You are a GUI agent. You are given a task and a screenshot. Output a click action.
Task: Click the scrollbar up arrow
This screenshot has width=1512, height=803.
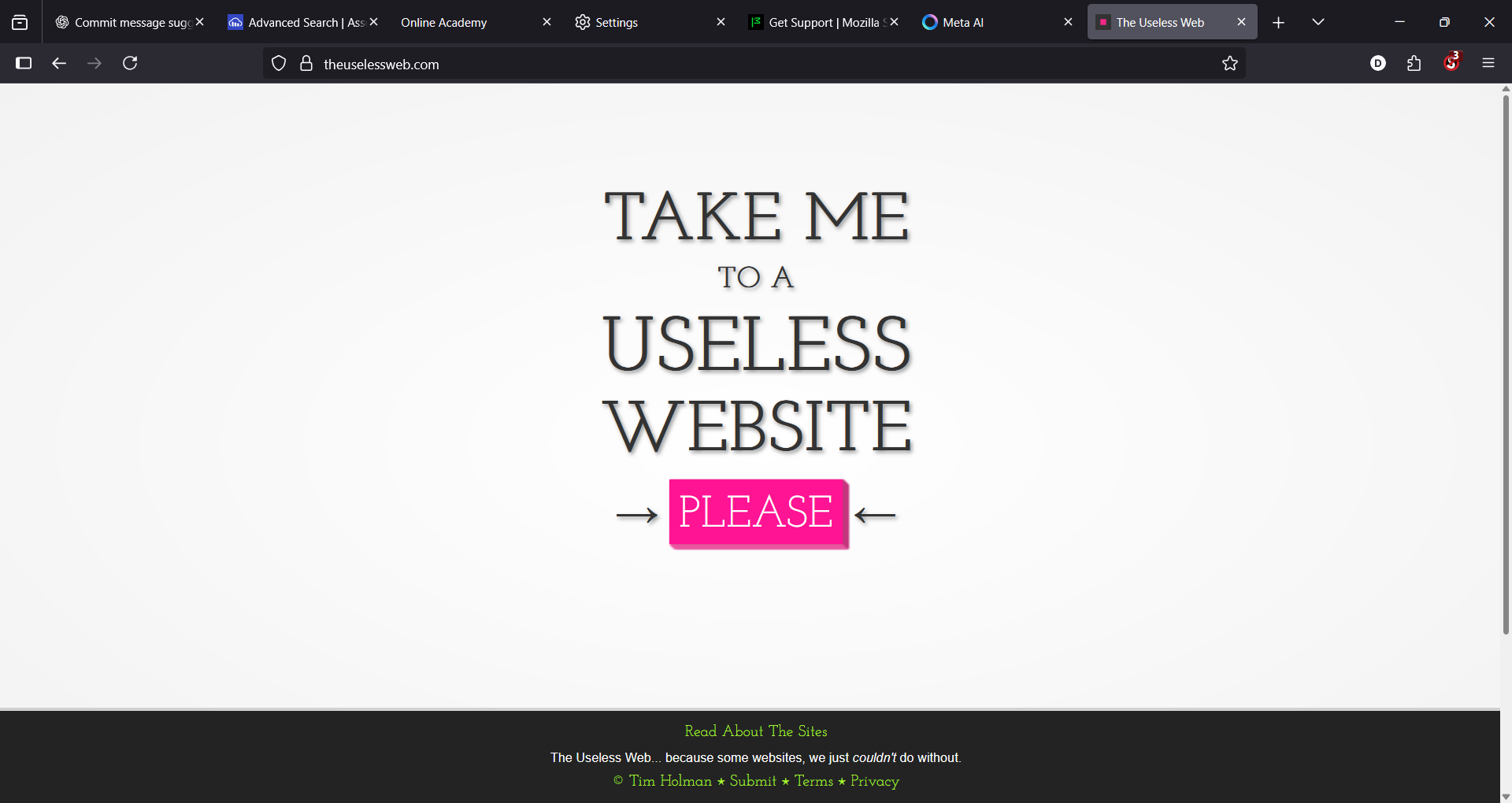1506,89
